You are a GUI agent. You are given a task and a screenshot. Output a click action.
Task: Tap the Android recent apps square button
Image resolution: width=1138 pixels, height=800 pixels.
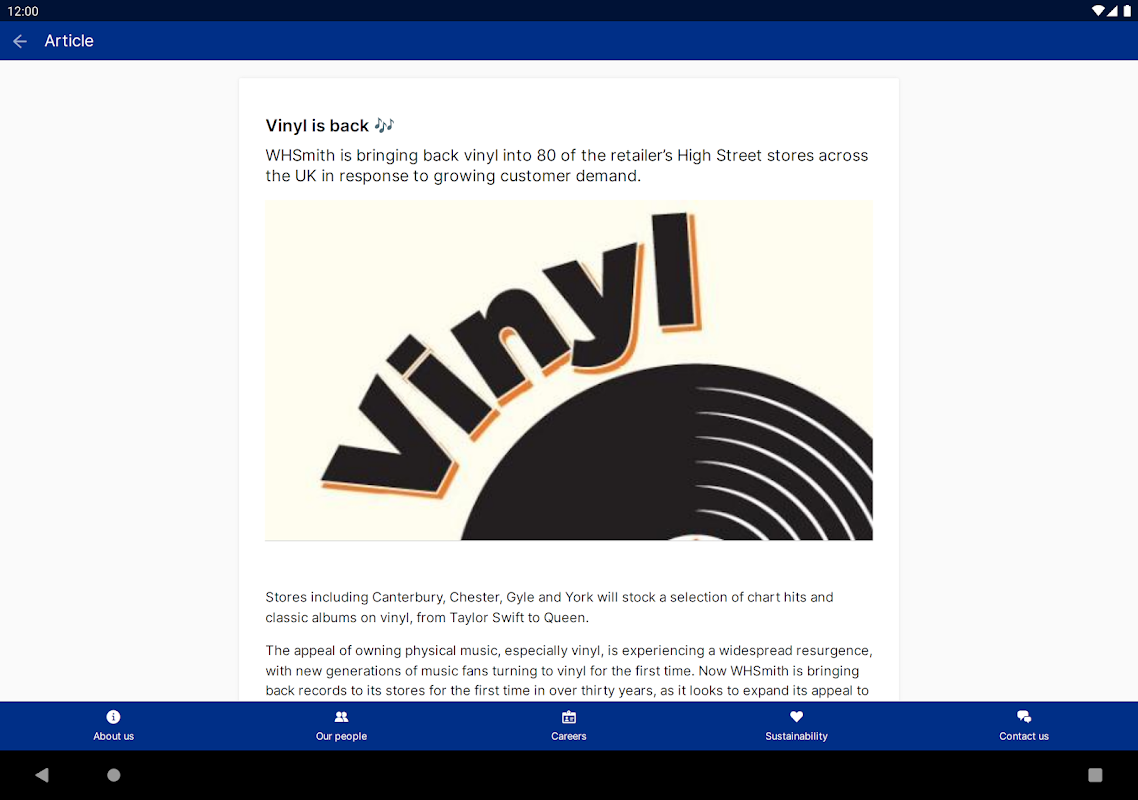[1095, 775]
